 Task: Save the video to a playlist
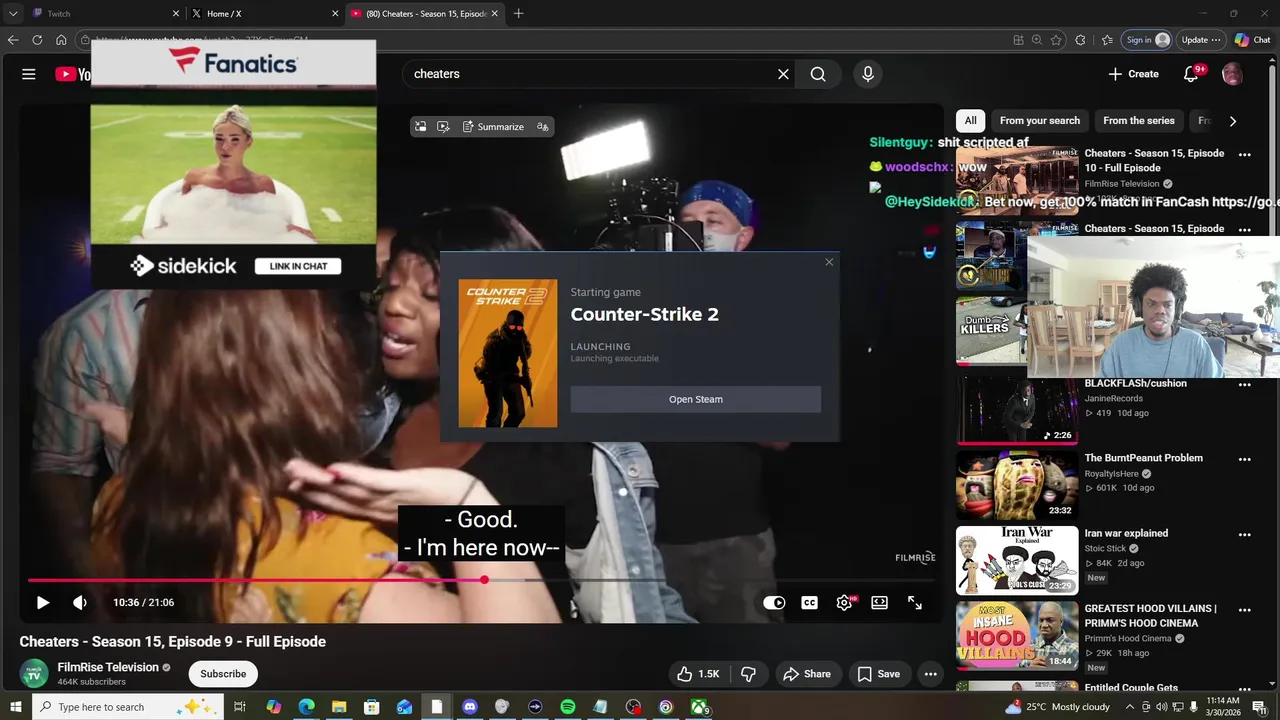[879, 674]
